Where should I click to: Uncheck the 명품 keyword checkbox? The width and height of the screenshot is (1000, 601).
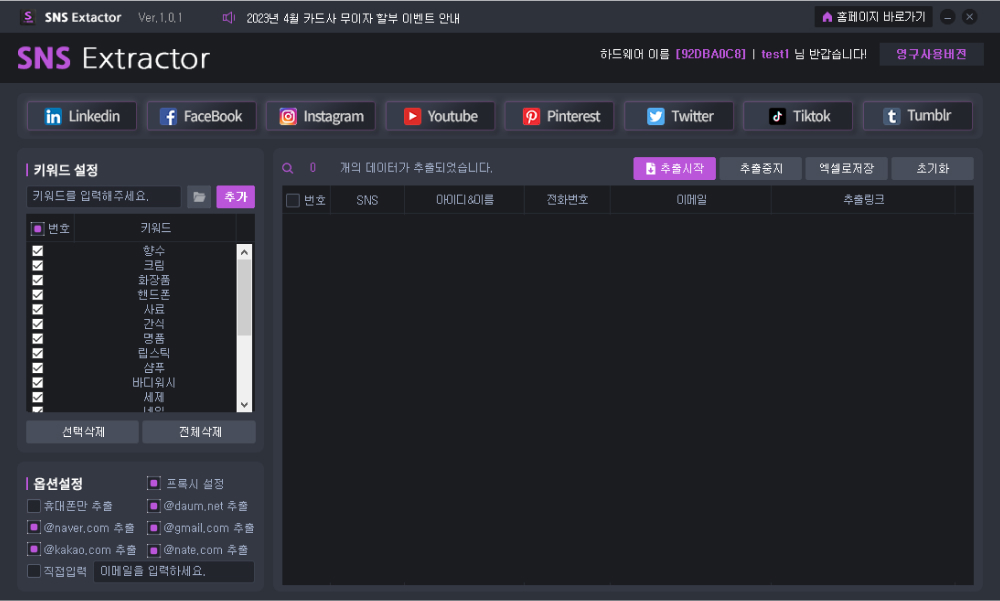coord(38,339)
